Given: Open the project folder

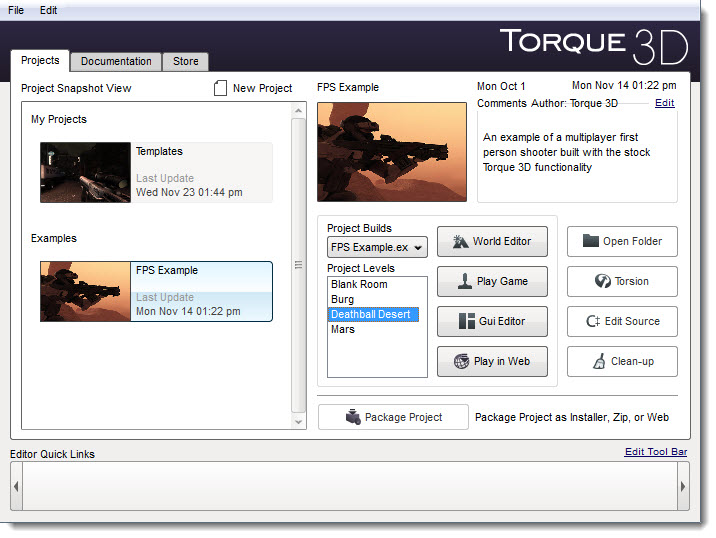Looking at the screenshot, I should [622, 241].
